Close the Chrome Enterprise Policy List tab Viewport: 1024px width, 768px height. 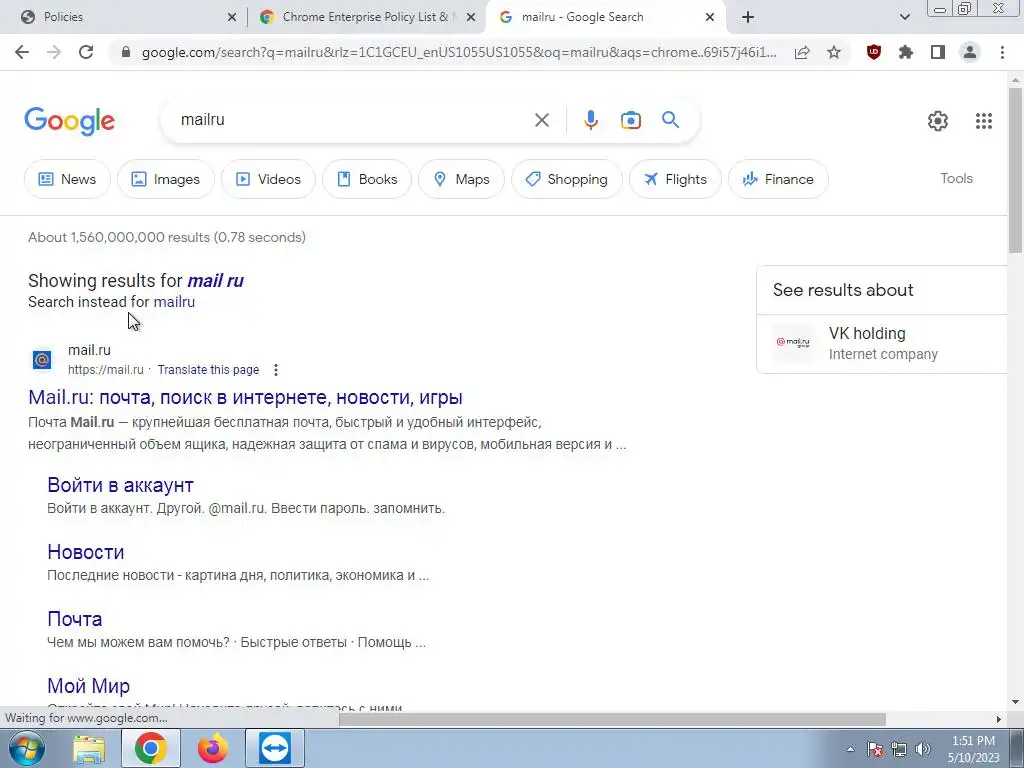pos(470,17)
